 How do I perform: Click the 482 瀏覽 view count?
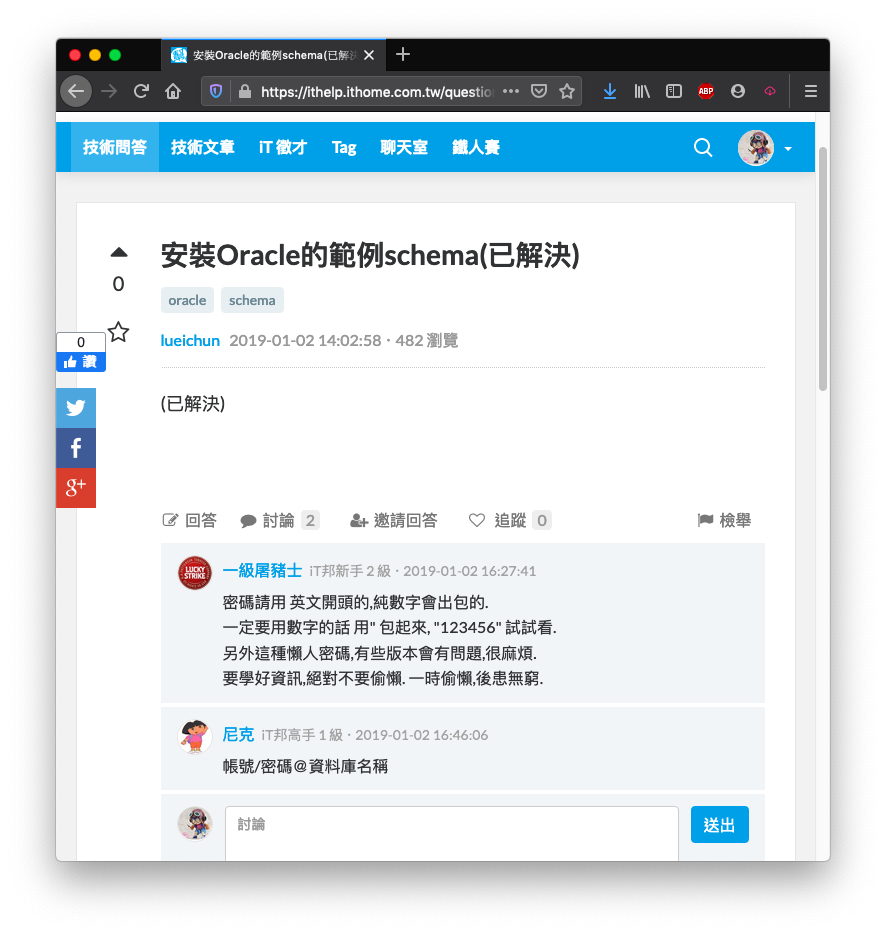[426, 340]
